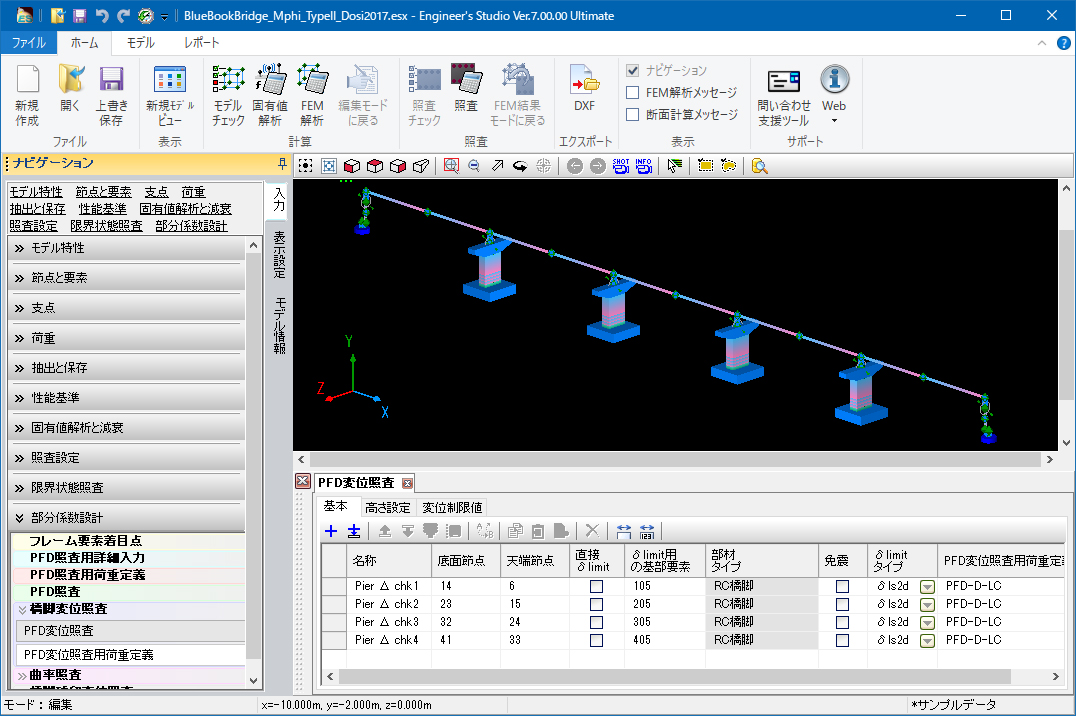The image size is (1076, 716).
Task: Click the 性能基準 navigation link
Action: point(102,209)
